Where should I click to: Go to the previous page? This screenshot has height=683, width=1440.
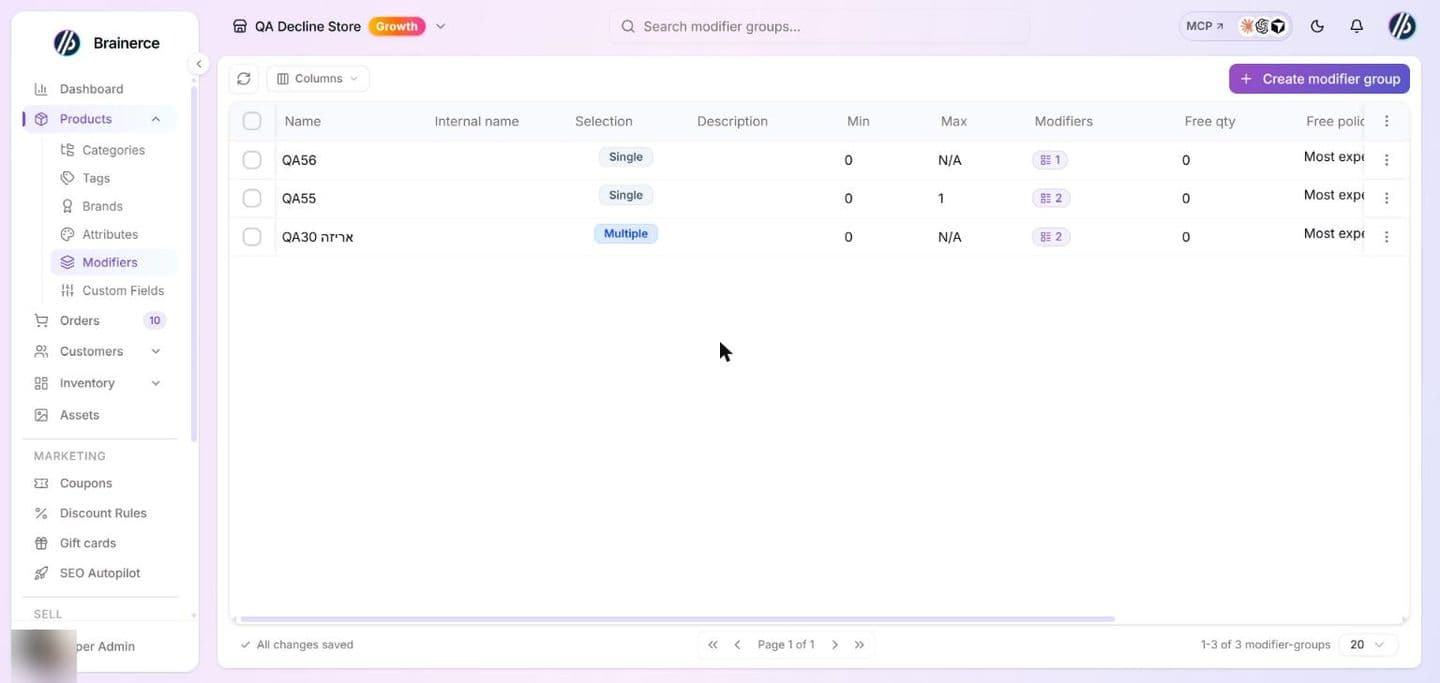[737, 645]
